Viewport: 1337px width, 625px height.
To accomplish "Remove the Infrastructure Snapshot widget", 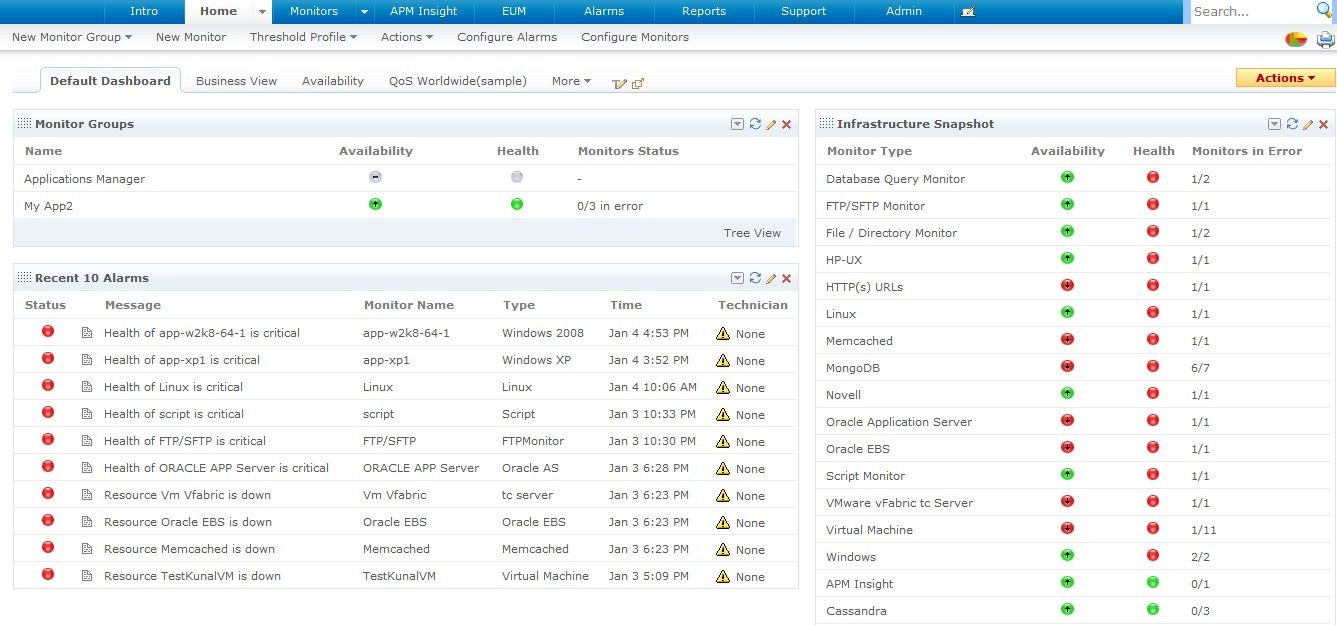I will [x=1323, y=124].
